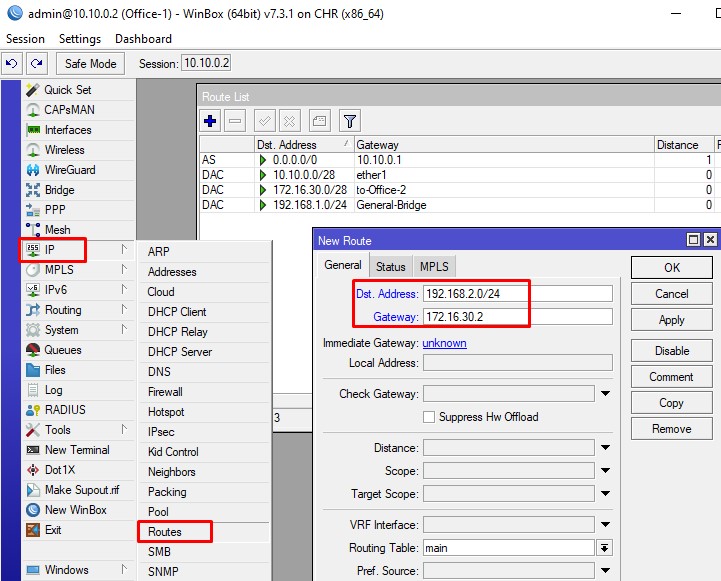721x581 pixels.
Task: Click the Gateway input field
Action: coord(518,317)
